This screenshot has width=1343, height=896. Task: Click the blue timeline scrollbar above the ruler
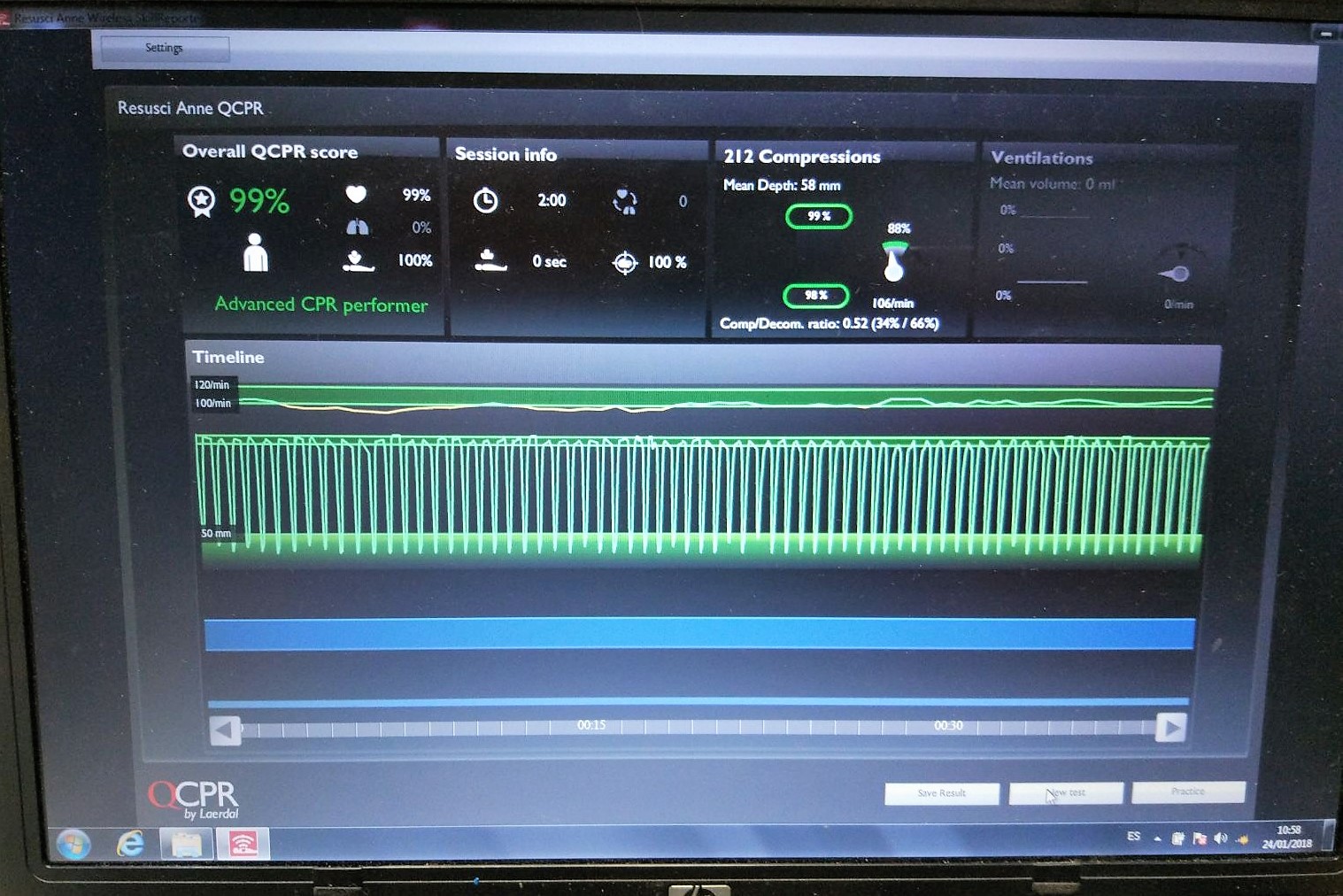pos(699,702)
